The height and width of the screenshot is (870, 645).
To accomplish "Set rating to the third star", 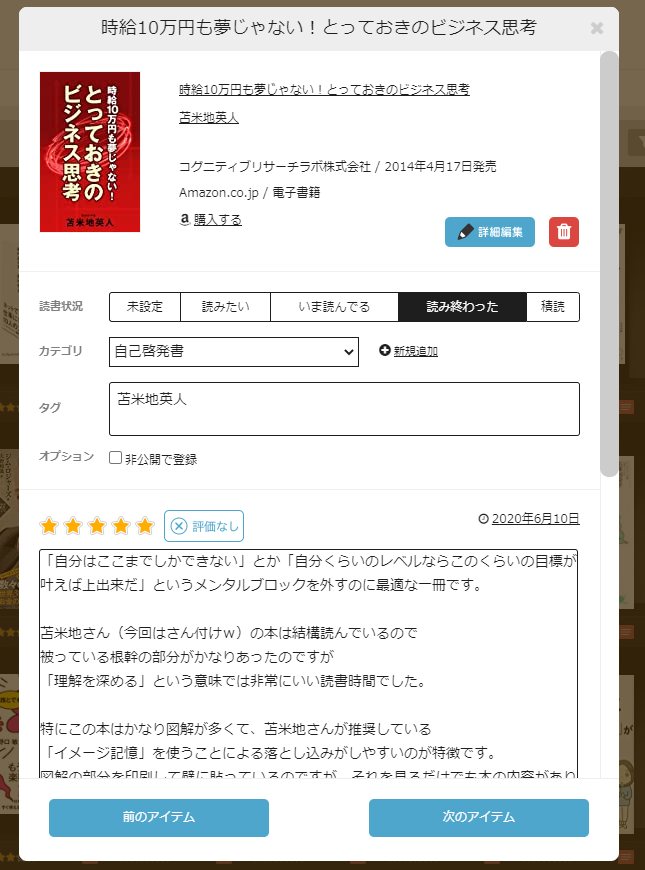I will point(97,525).
